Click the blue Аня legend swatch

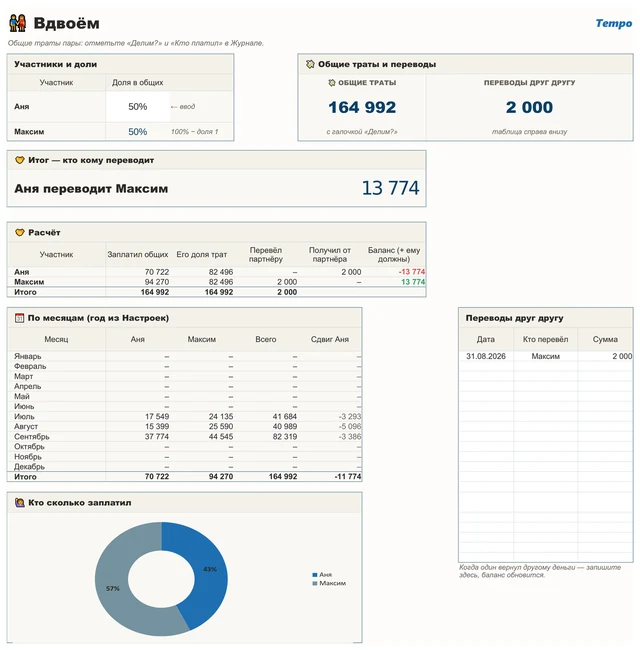point(315,575)
